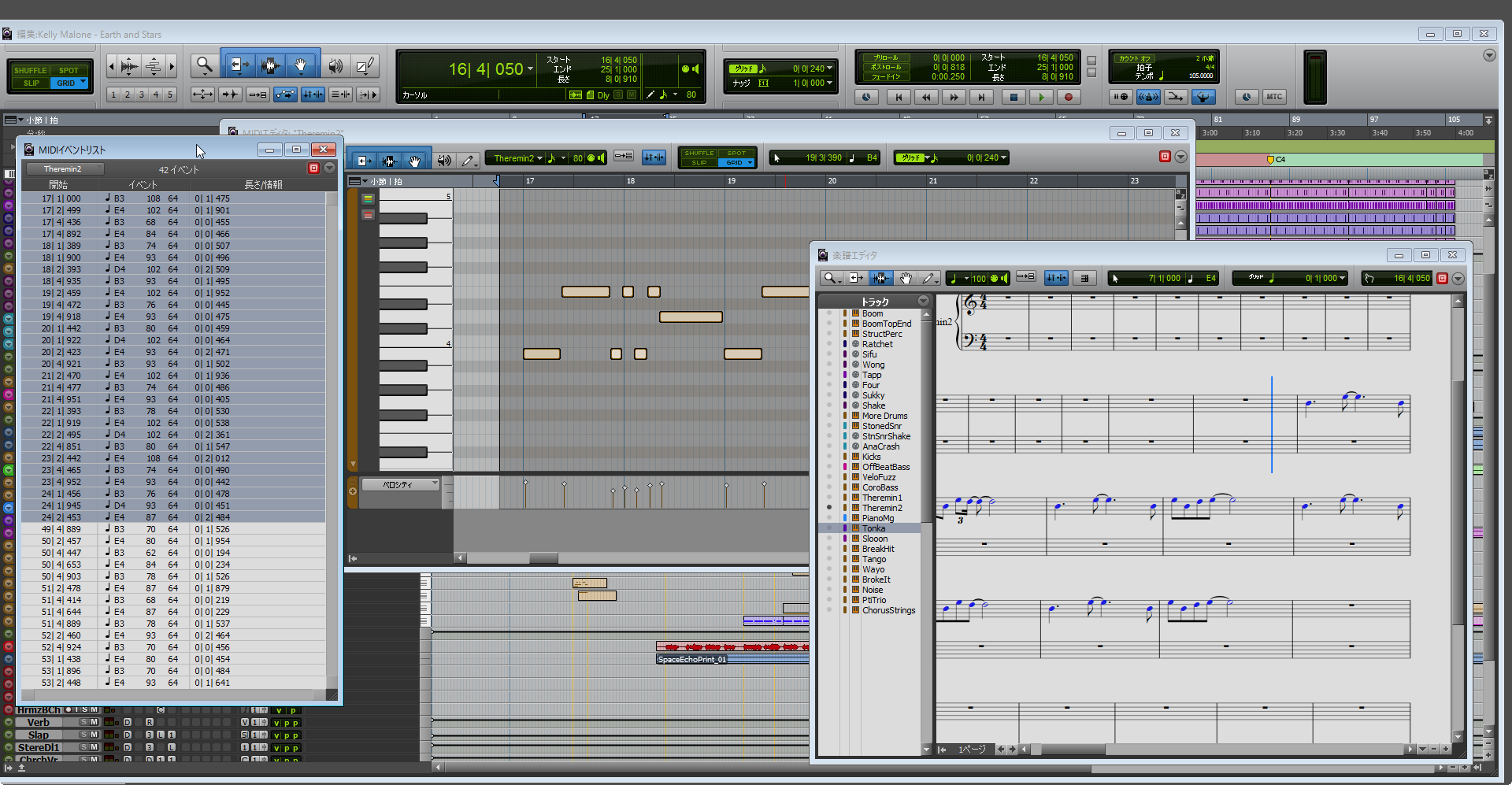This screenshot has width=1512, height=785.
Task: Select More Drums track in score editor list
Action: point(884,416)
